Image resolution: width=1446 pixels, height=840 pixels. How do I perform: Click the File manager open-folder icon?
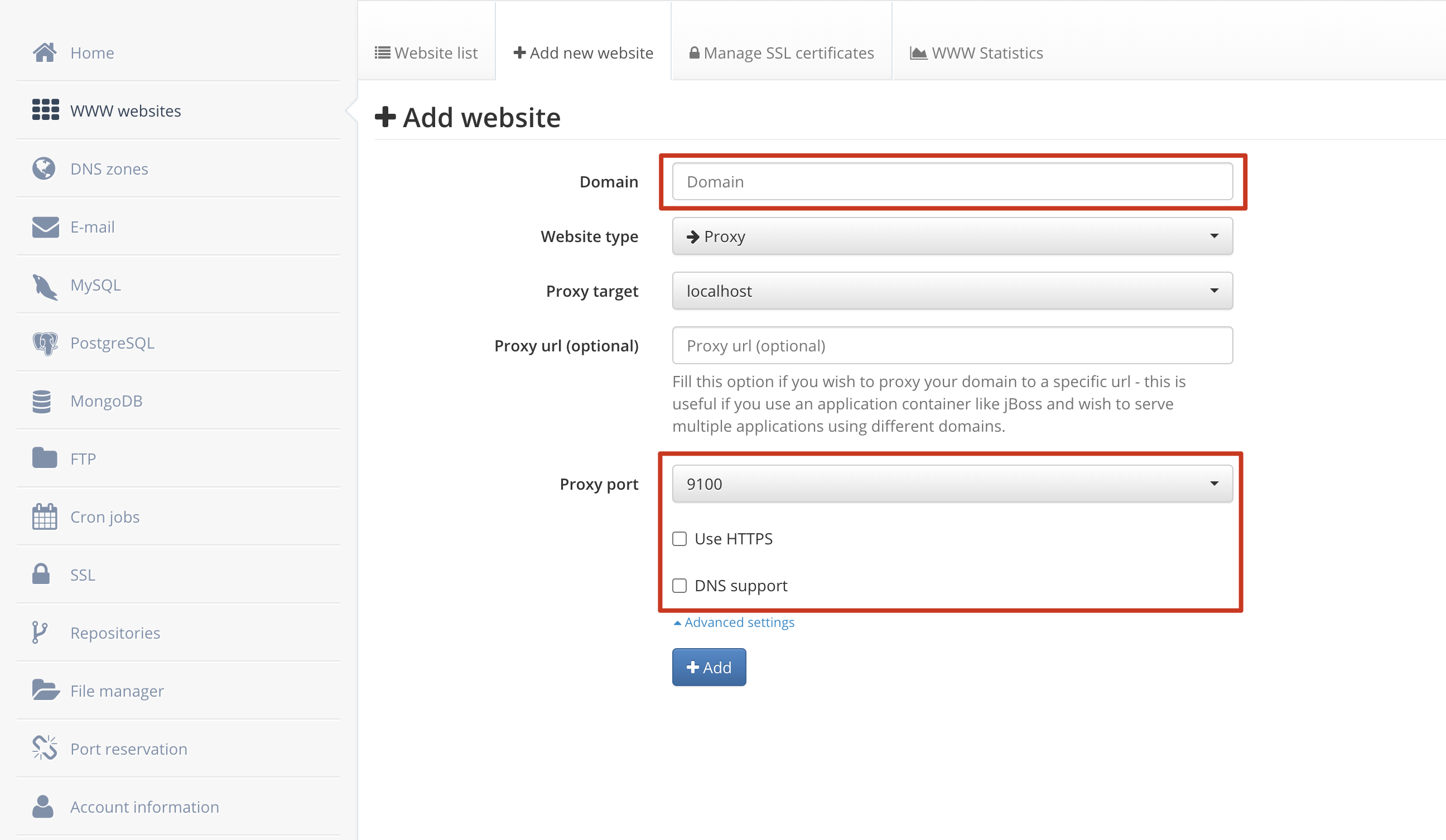pyautogui.click(x=45, y=691)
